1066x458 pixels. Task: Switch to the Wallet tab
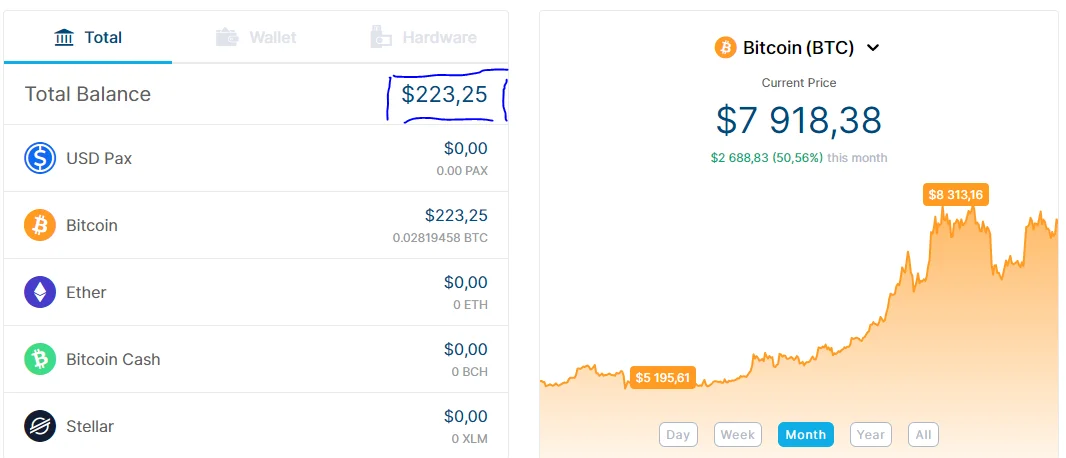pyautogui.click(x=256, y=37)
